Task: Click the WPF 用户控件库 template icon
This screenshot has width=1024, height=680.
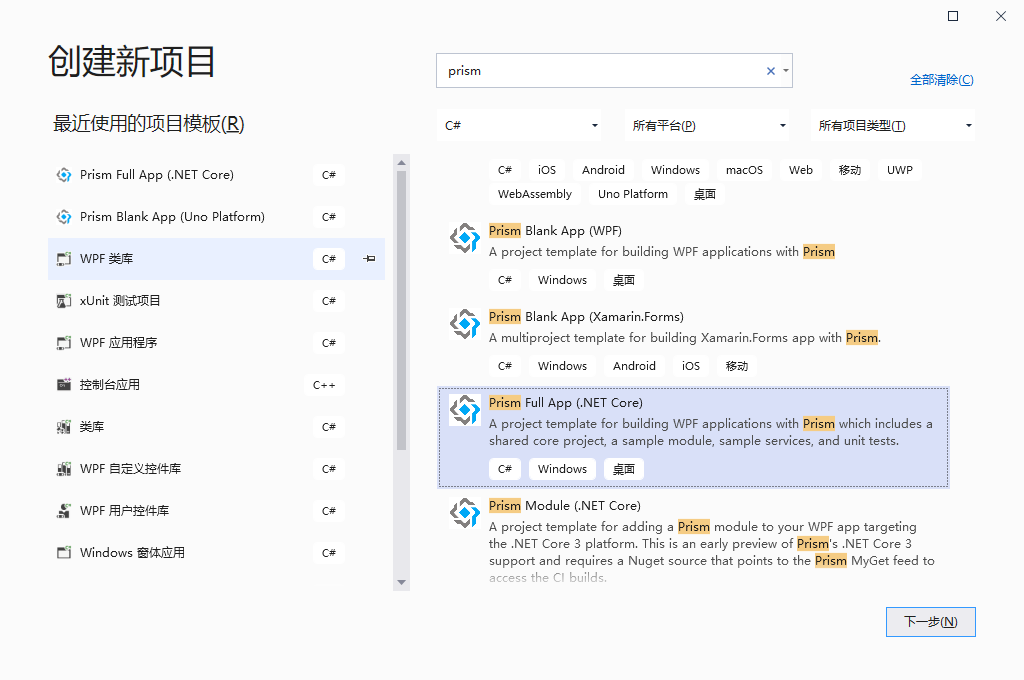Action: (x=64, y=511)
